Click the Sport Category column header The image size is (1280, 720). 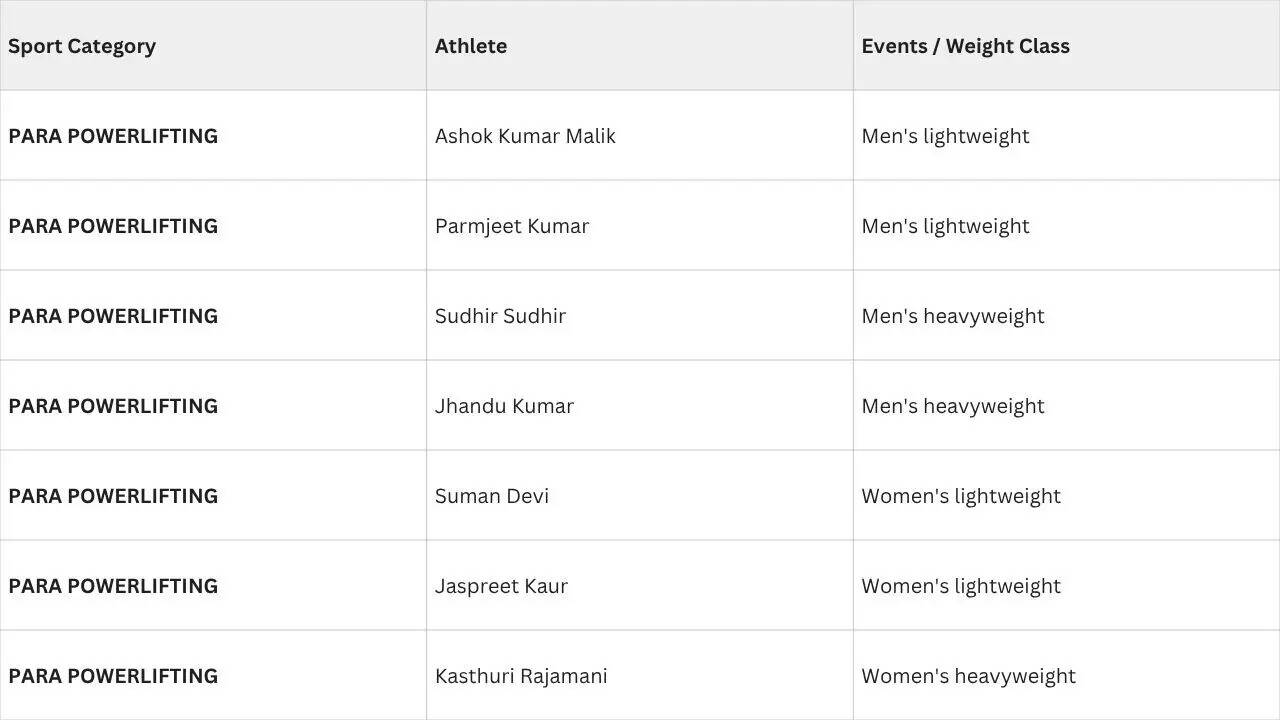click(213, 45)
